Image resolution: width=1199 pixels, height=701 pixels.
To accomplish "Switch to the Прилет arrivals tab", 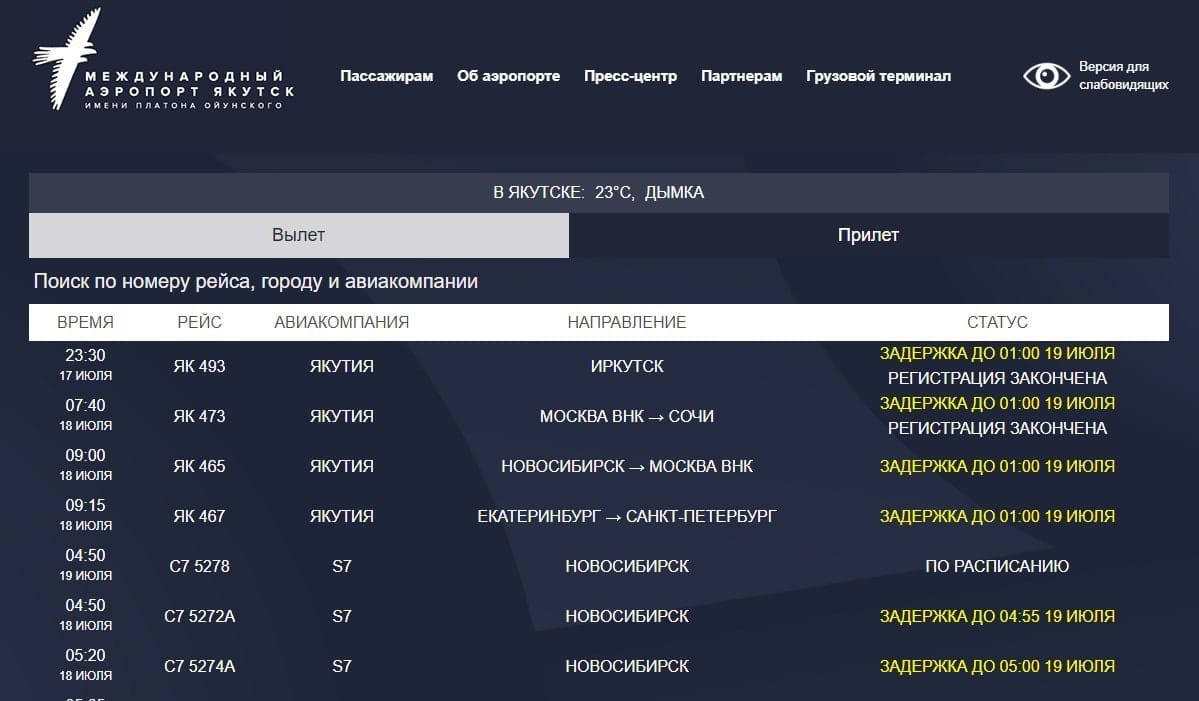I will click(869, 235).
